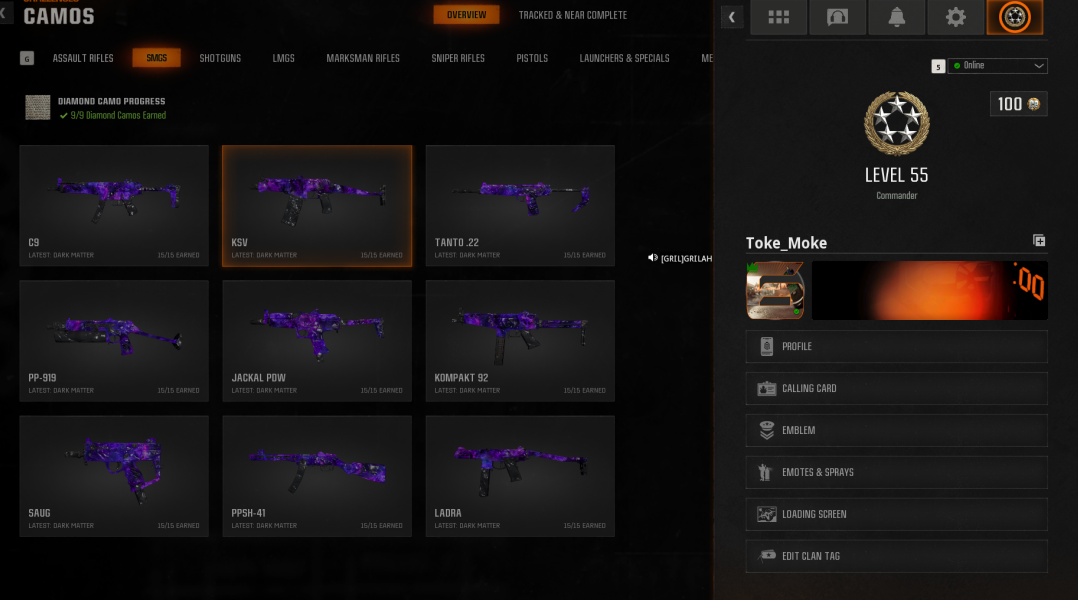Select the SMGs category tab

click(157, 58)
